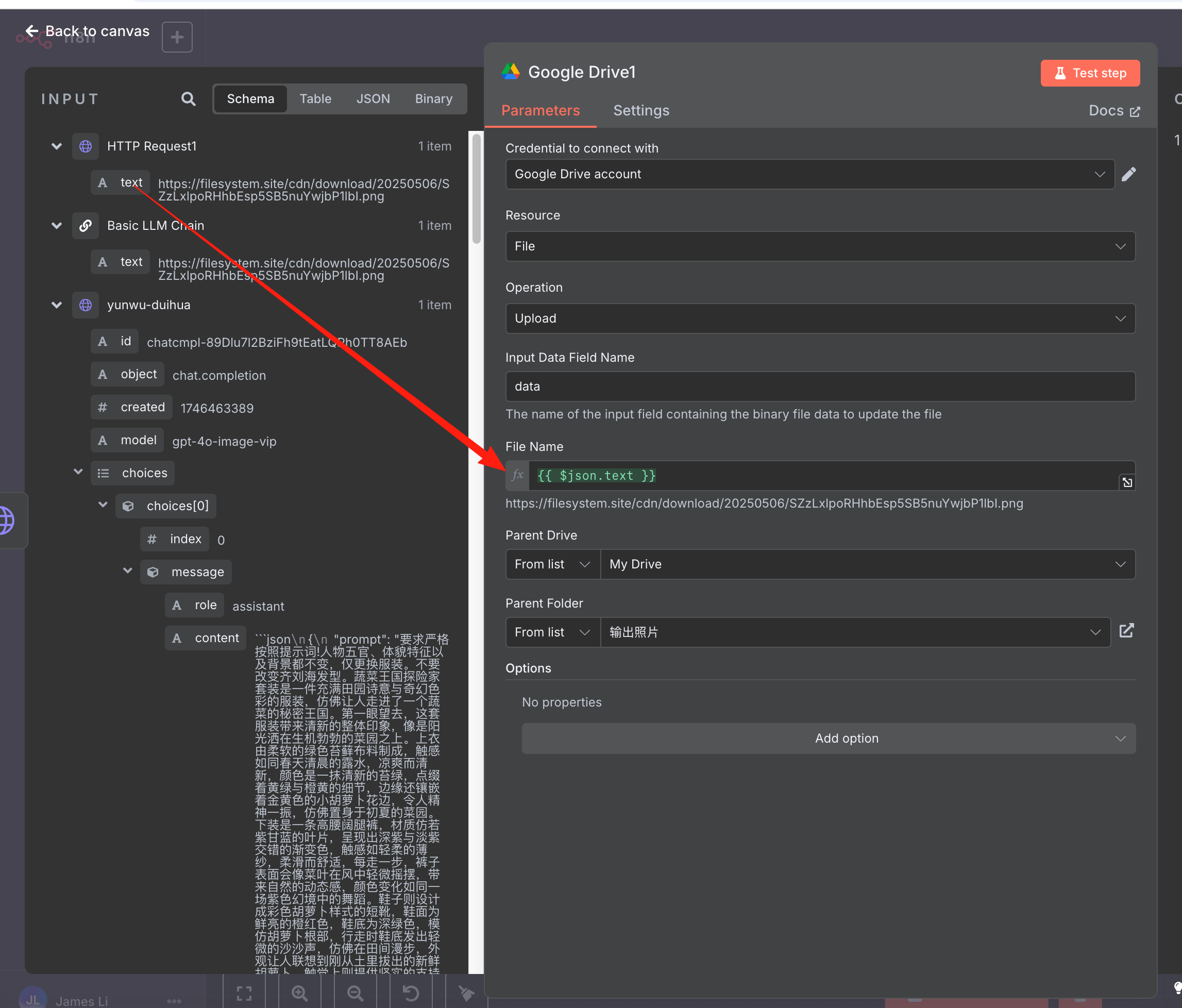Collapse the HTTP Request1 section
Screen dimensions: 1182x1008
coord(57,146)
